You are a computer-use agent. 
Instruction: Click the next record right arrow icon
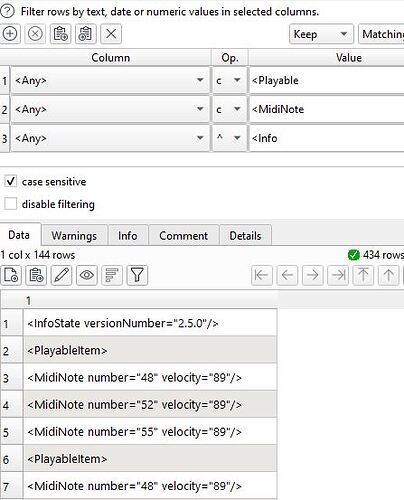[312, 275]
